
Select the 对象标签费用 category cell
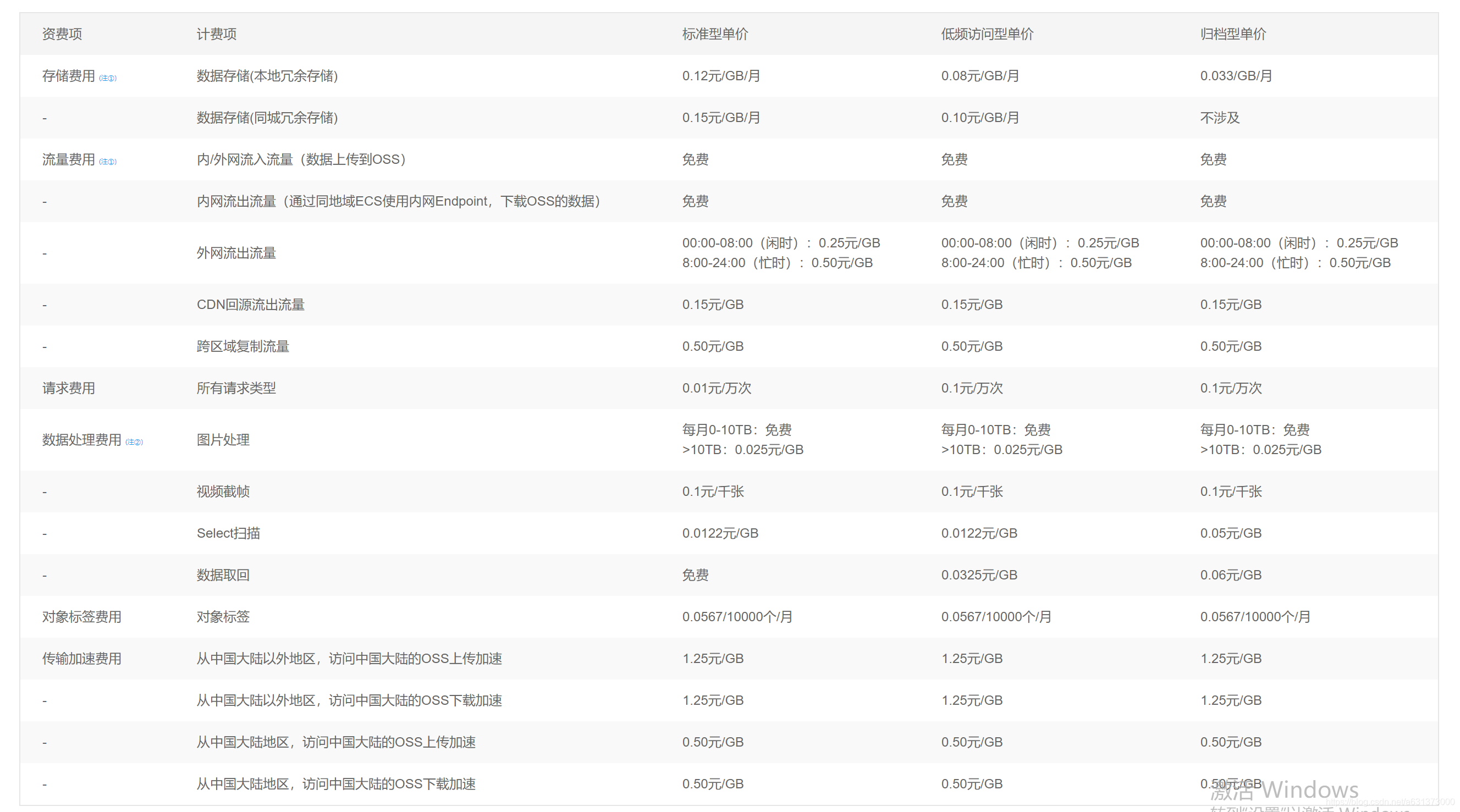pos(81,616)
